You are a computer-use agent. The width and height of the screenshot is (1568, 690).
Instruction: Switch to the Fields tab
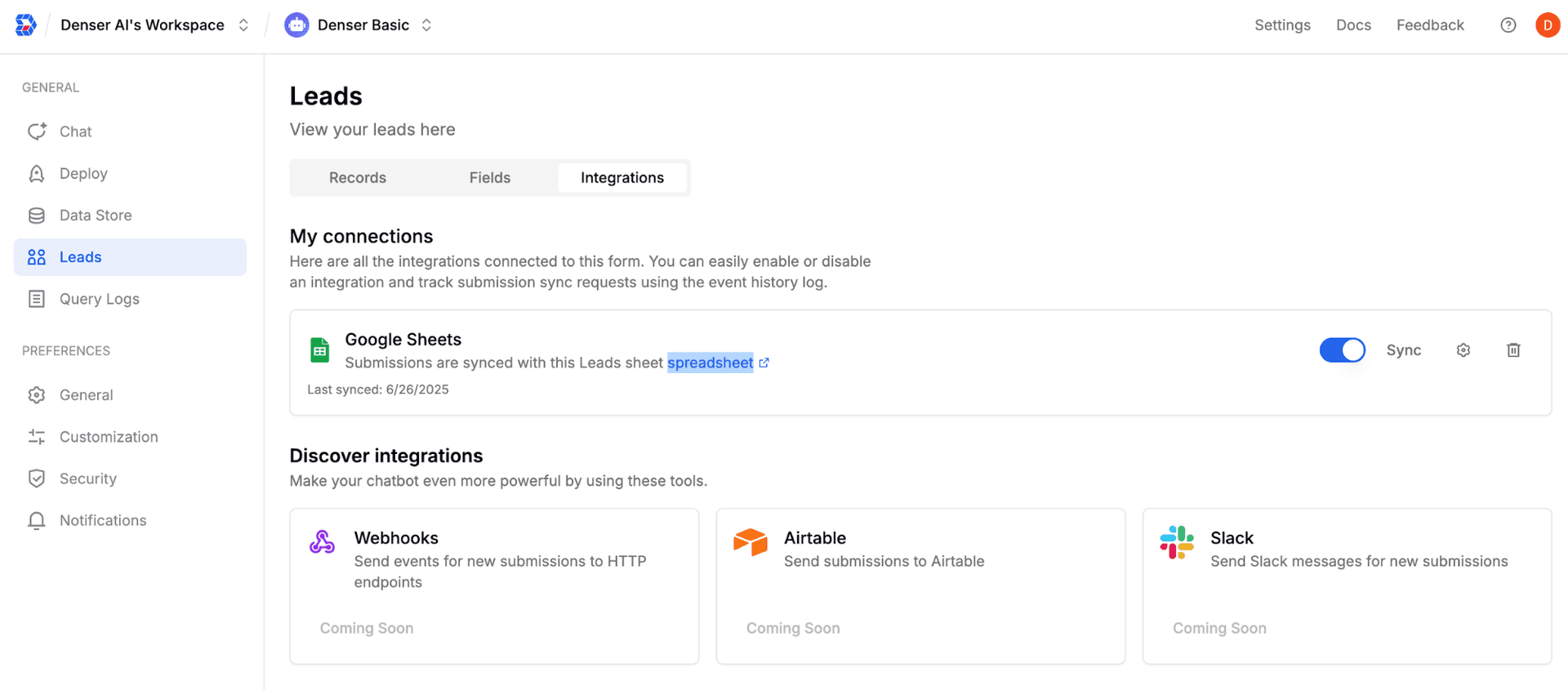click(489, 178)
